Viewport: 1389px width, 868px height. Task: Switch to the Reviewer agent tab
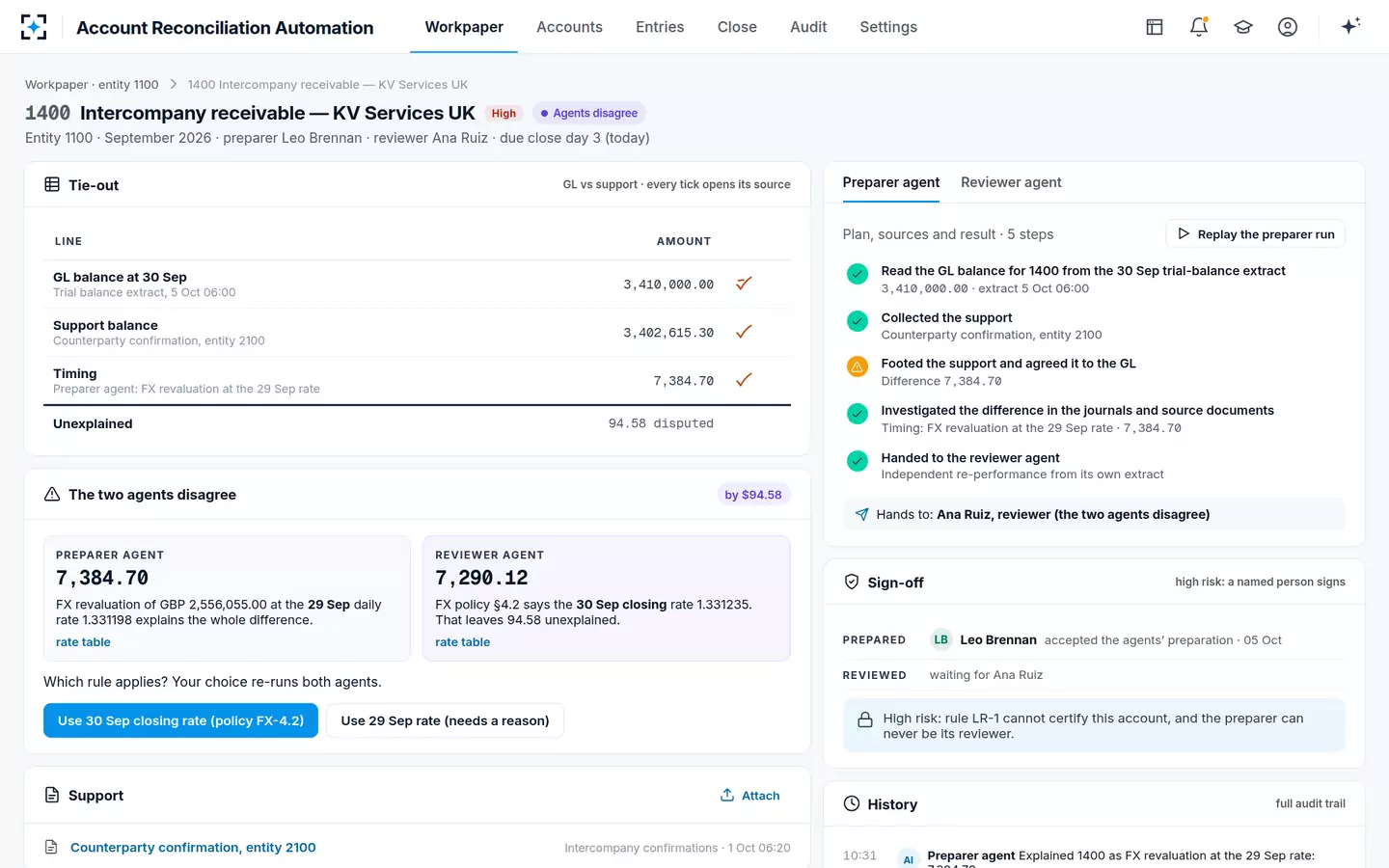(1011, 182)
